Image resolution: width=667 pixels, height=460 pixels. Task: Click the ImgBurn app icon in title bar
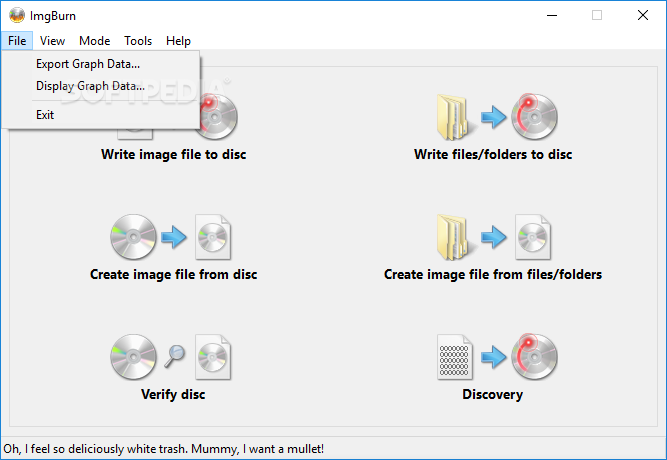[x=17, y=15]
